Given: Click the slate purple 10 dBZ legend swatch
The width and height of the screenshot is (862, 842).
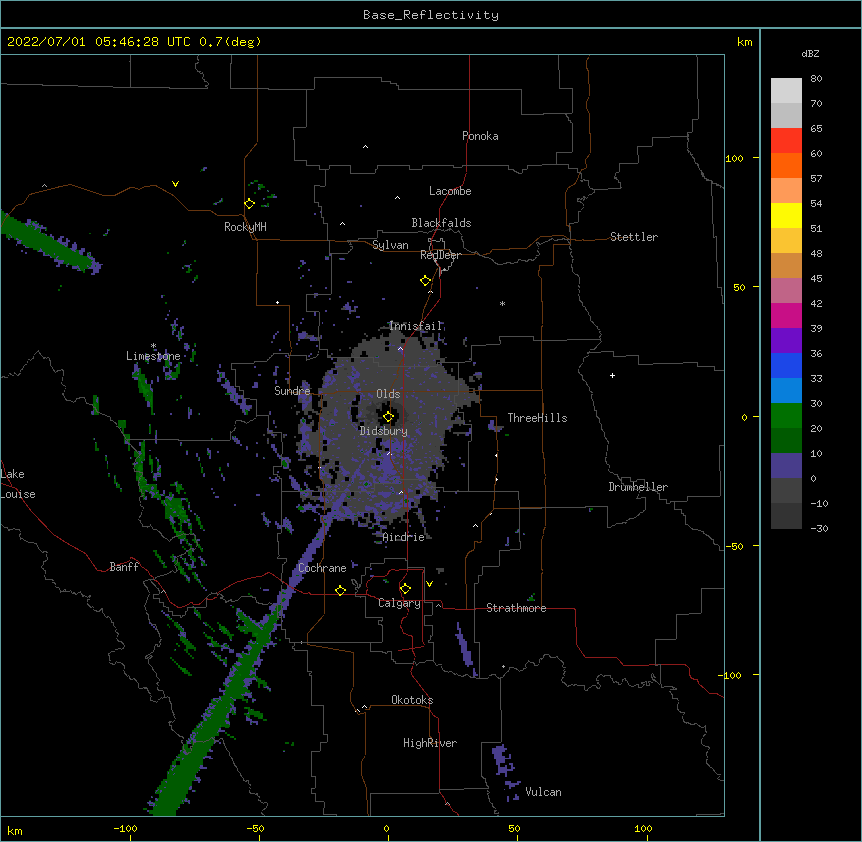Looking at the screenshot, I should (786, 466).
